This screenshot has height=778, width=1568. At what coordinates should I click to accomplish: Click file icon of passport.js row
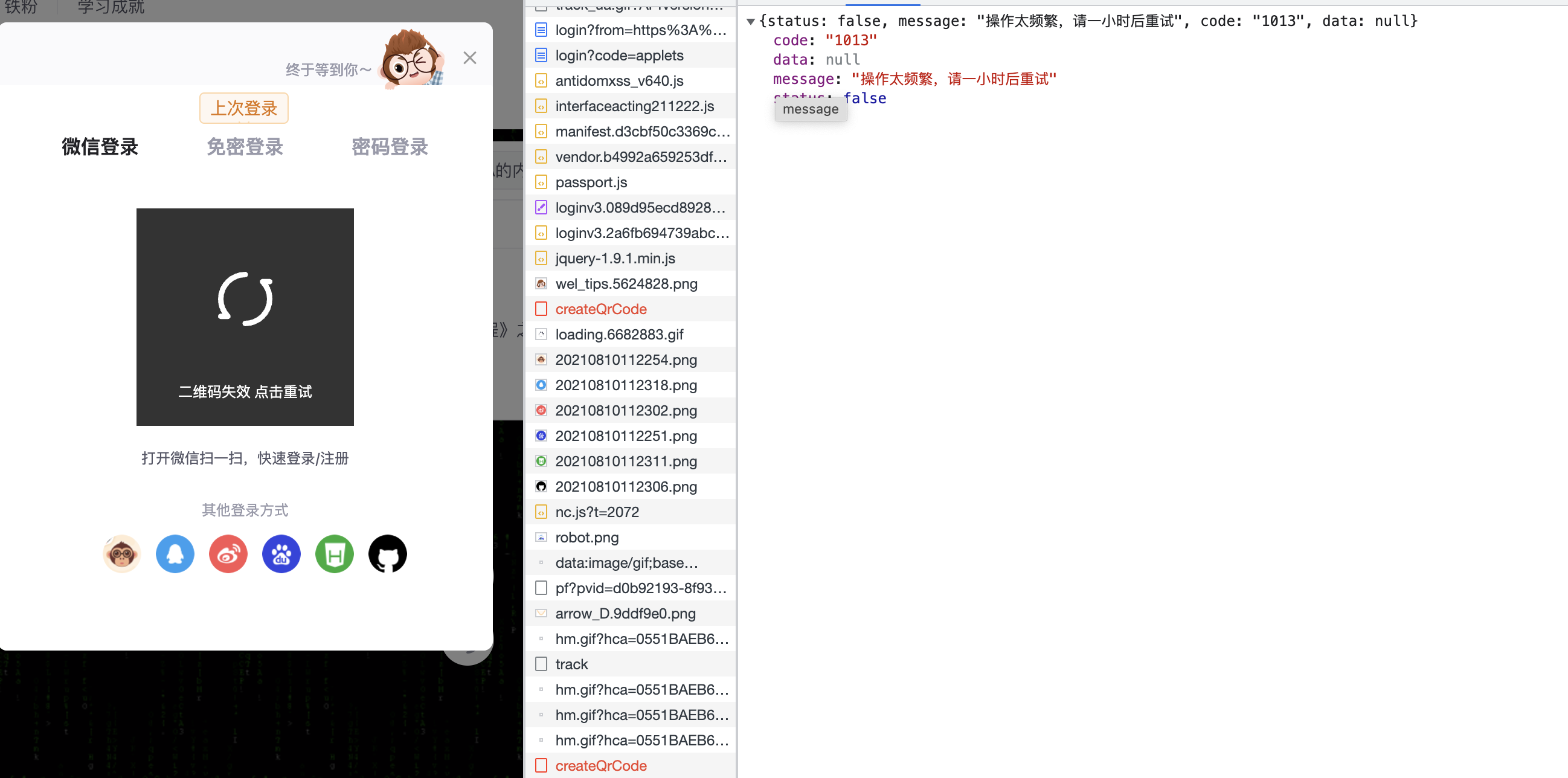541,182
